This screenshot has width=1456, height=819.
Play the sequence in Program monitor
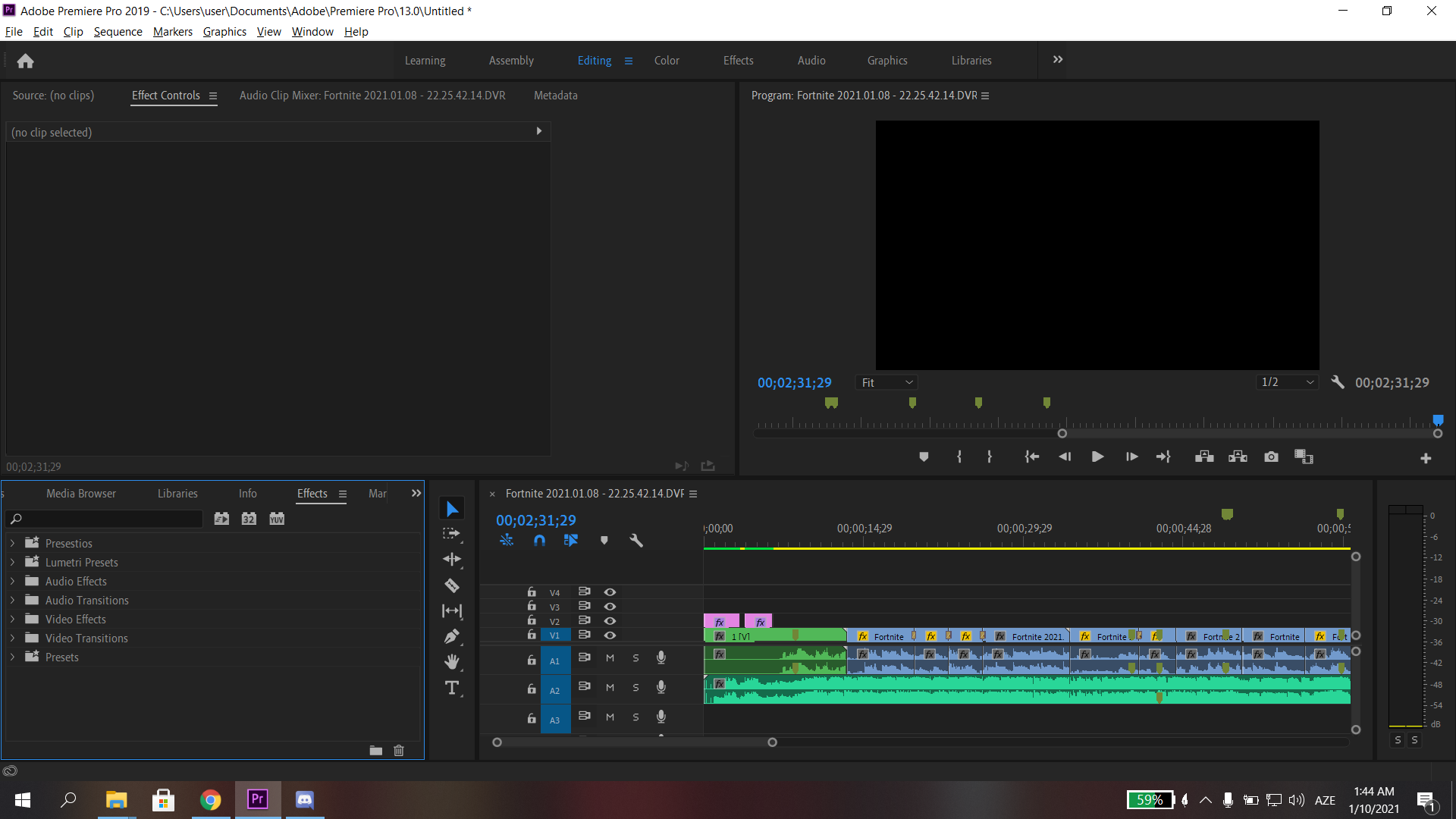[1097, 457]
